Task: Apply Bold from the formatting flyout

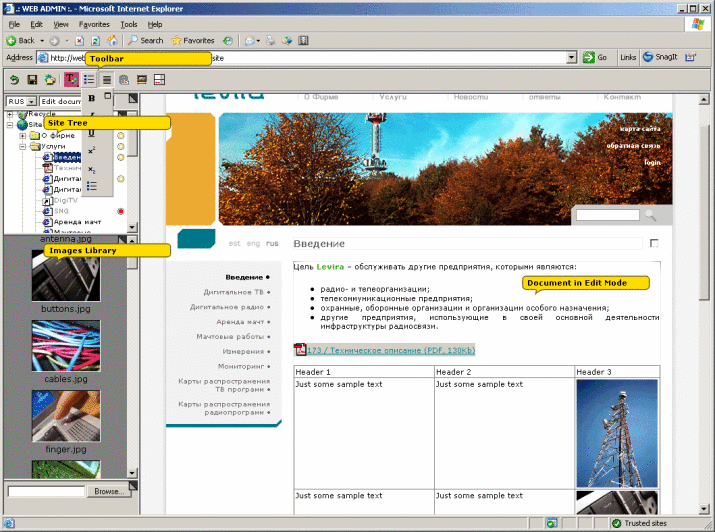Action: 92,98
